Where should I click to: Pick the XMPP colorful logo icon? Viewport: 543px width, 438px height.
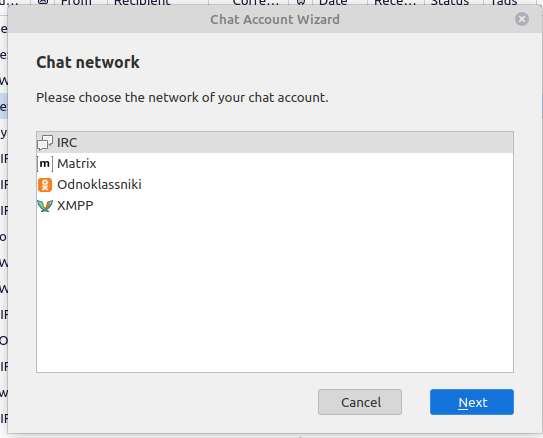45,206
